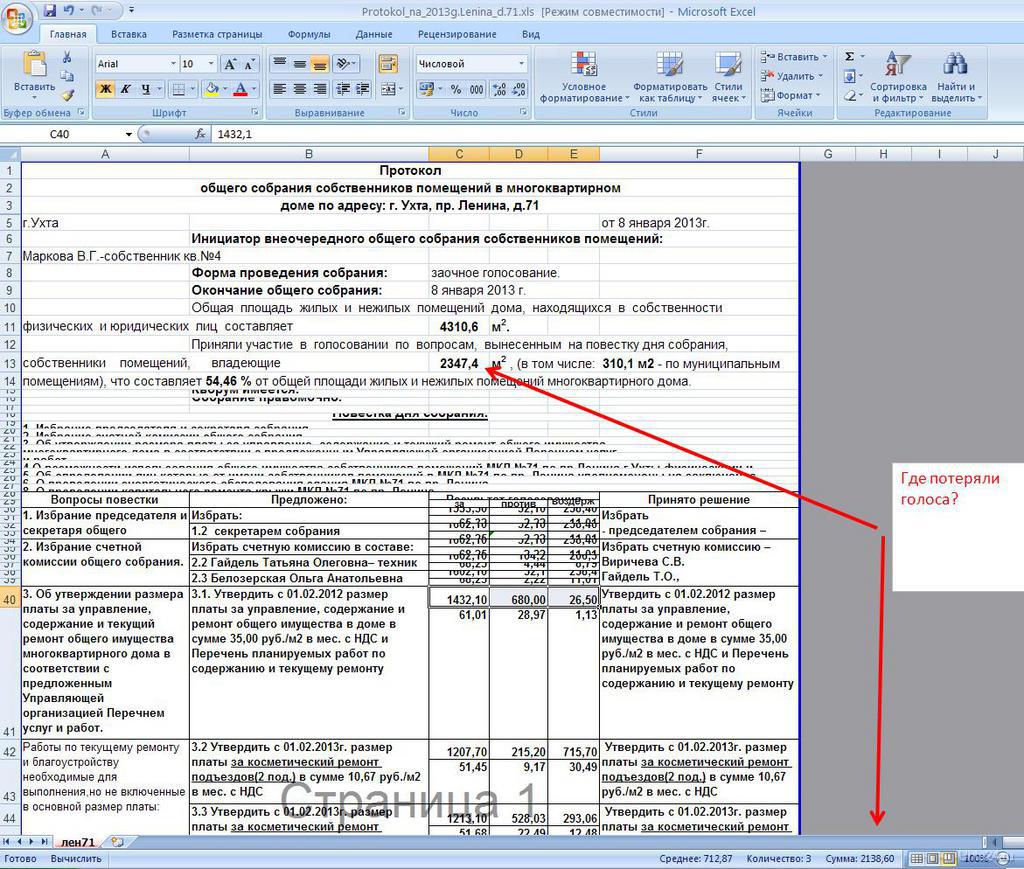Click the fx insert function button
Screen dimensions: 1024x869
pyautogui.click(x=200, y=134)
